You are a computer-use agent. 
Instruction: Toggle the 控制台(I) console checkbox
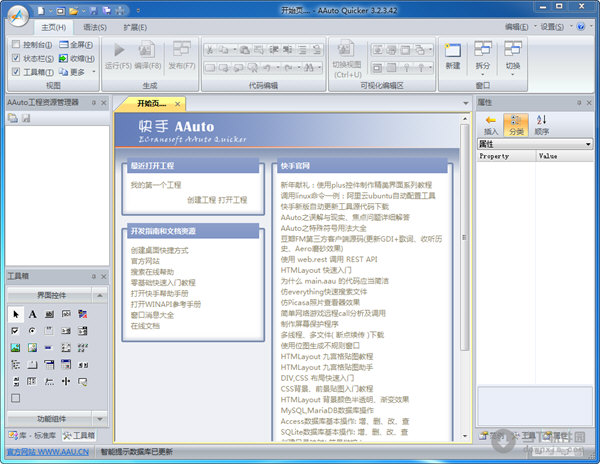16,44
